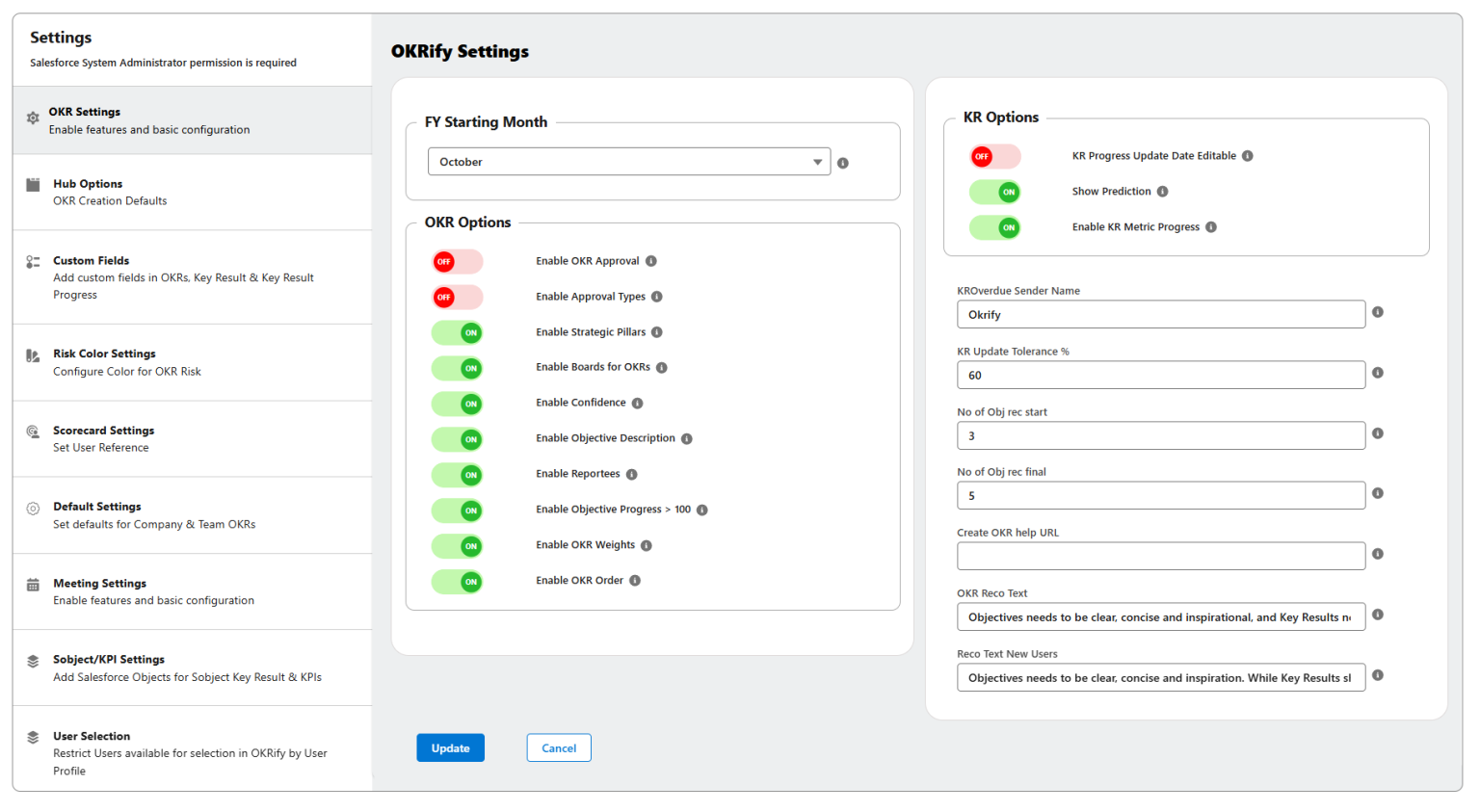This screenshot has width=1480, height=812.
Task: Open the FY Starting Month dropdown
Action: pyautogui.click(x=628, y=161)
